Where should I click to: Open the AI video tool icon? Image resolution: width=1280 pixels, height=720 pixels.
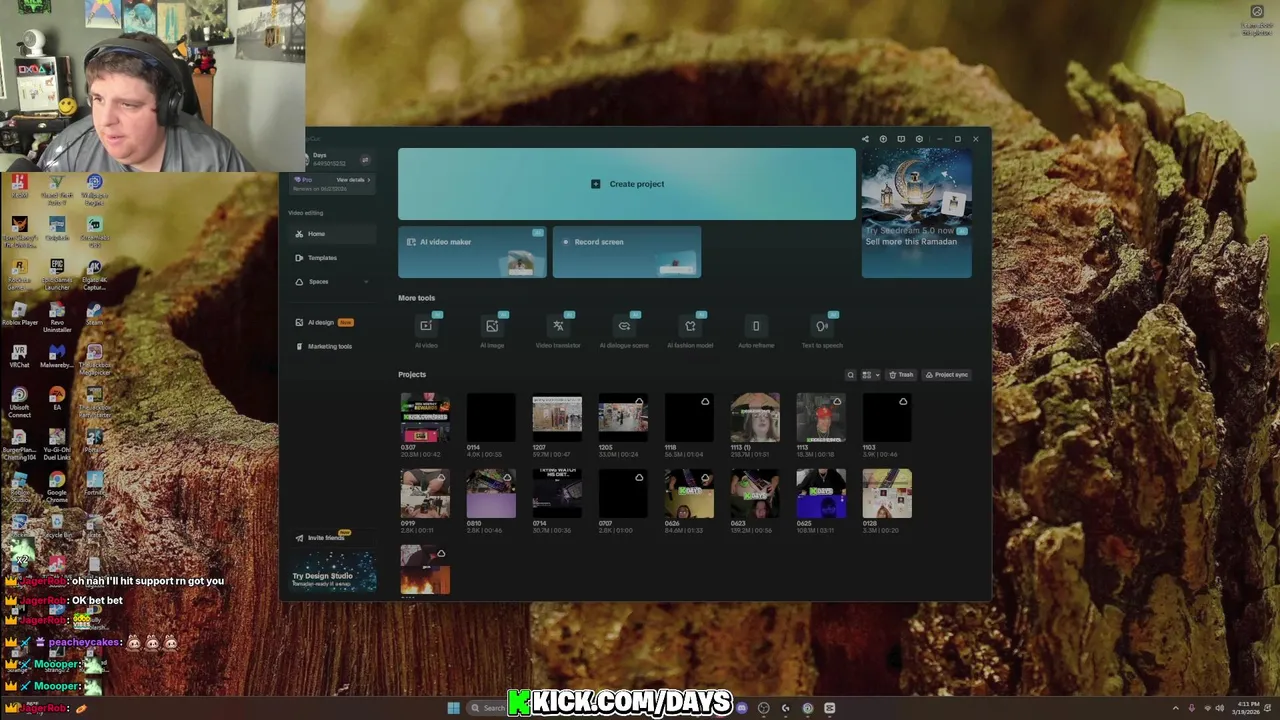(426, 326)
